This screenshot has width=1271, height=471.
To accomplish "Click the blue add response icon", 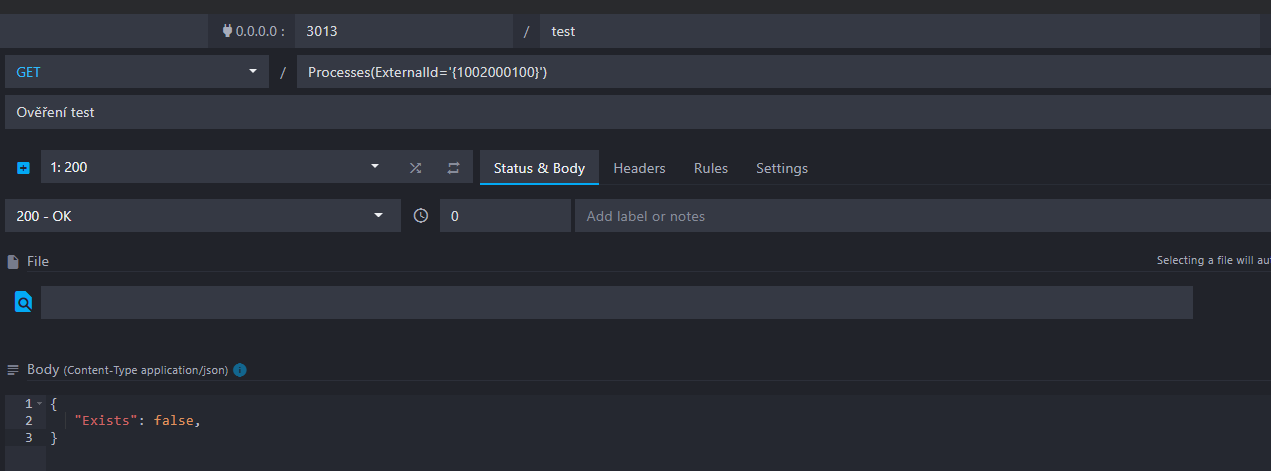I will [x=24, y=168].
